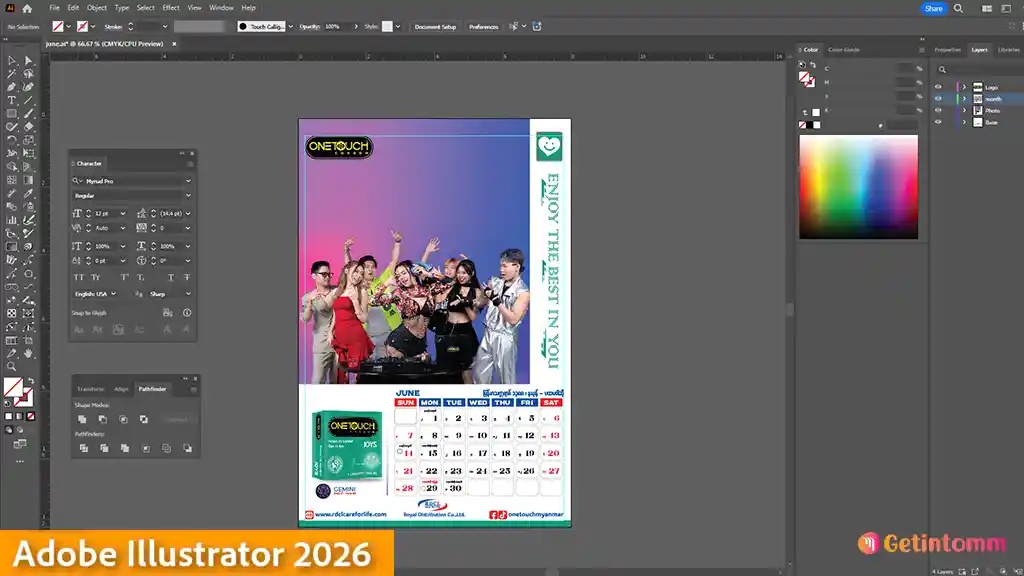Click the color spectrum picker

point(858,187)
